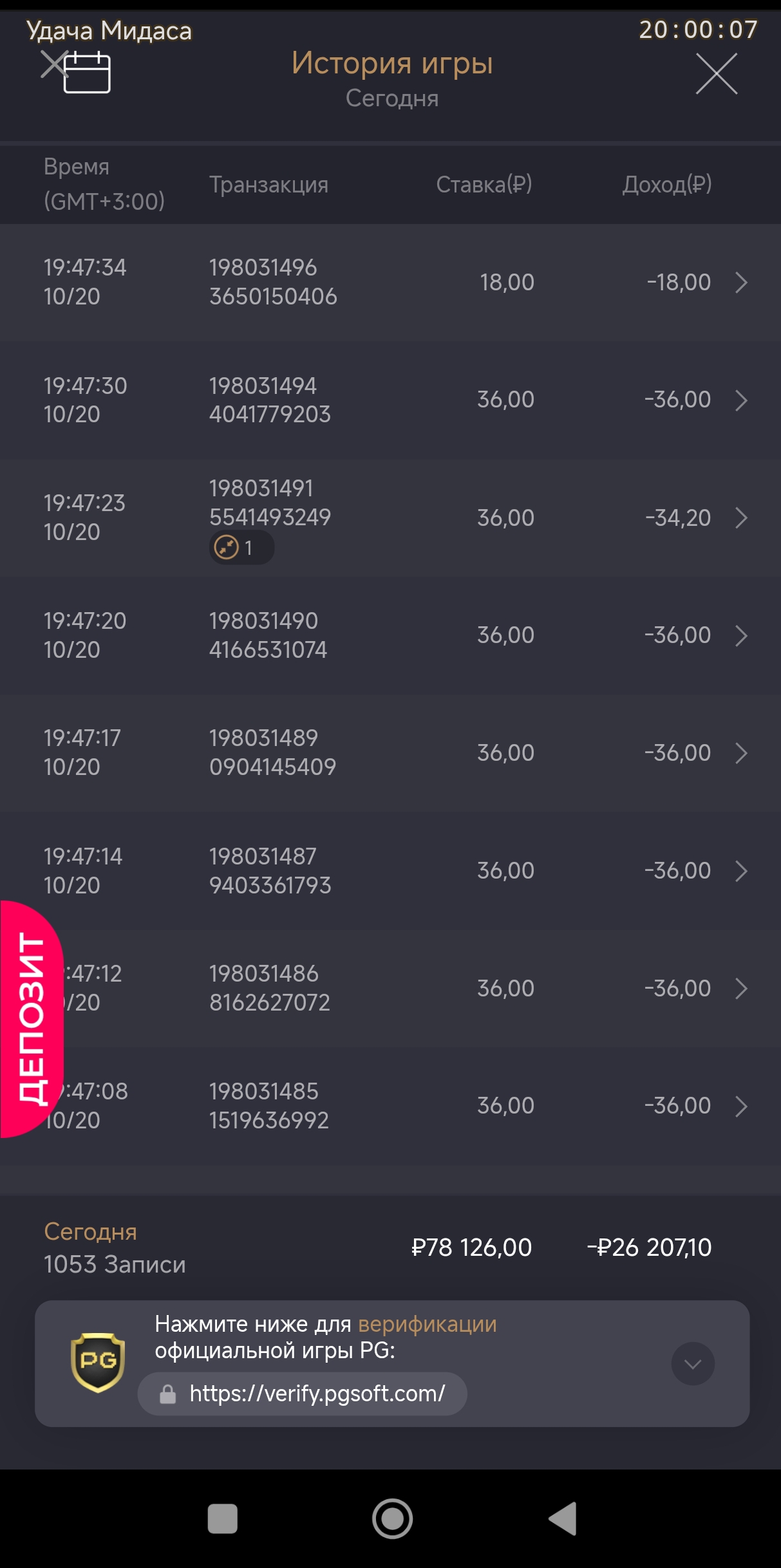Open details arrow for the -34,20 row
The image size is (781, 1568).
pyautogui.click(x=741, y=518)
